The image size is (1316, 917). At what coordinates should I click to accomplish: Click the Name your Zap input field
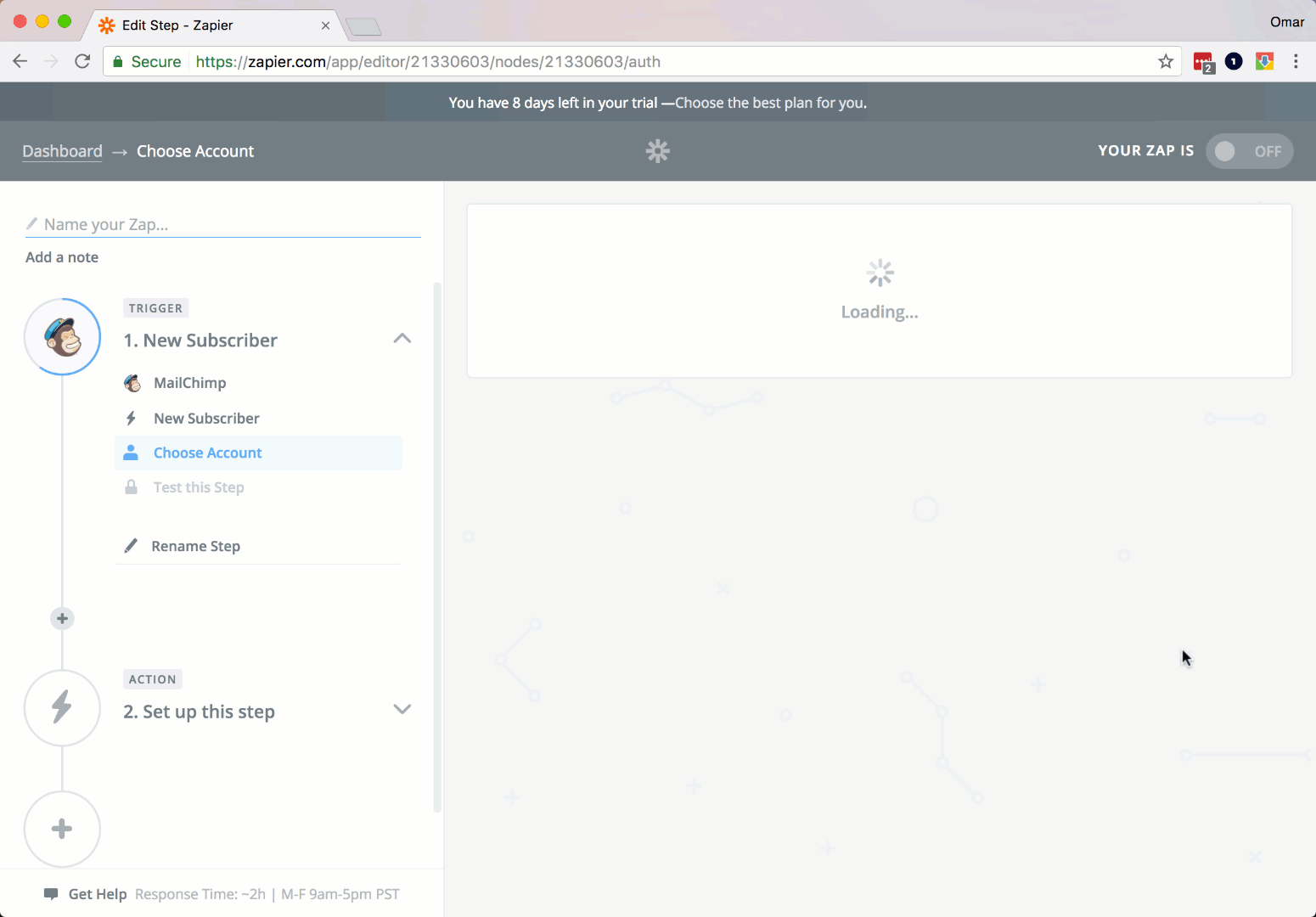pyautogui.click(x=223, y=224)
